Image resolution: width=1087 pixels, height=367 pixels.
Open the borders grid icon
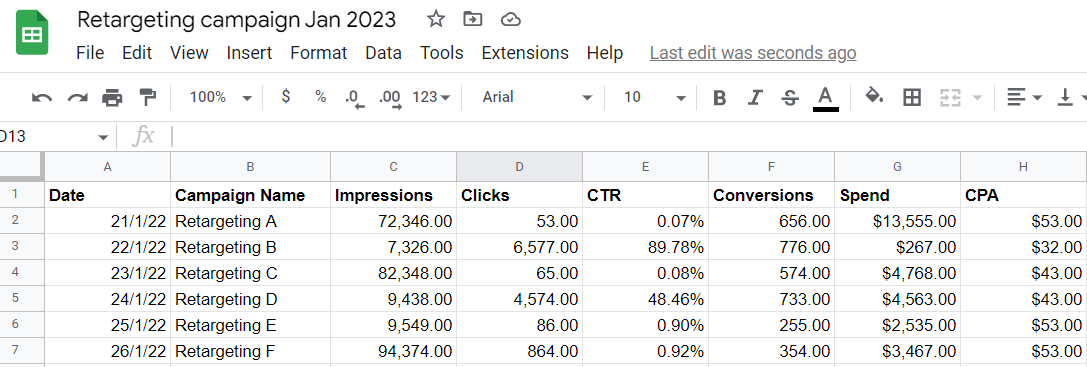click(x=912, y=98)
